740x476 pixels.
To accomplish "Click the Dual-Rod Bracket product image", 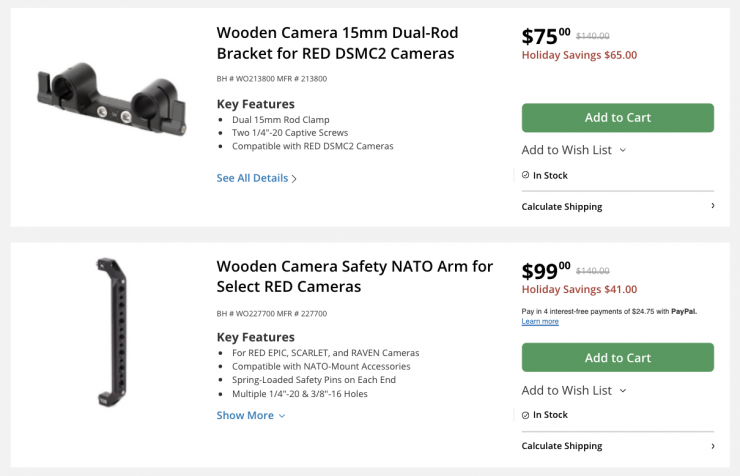I will (110, 103).
